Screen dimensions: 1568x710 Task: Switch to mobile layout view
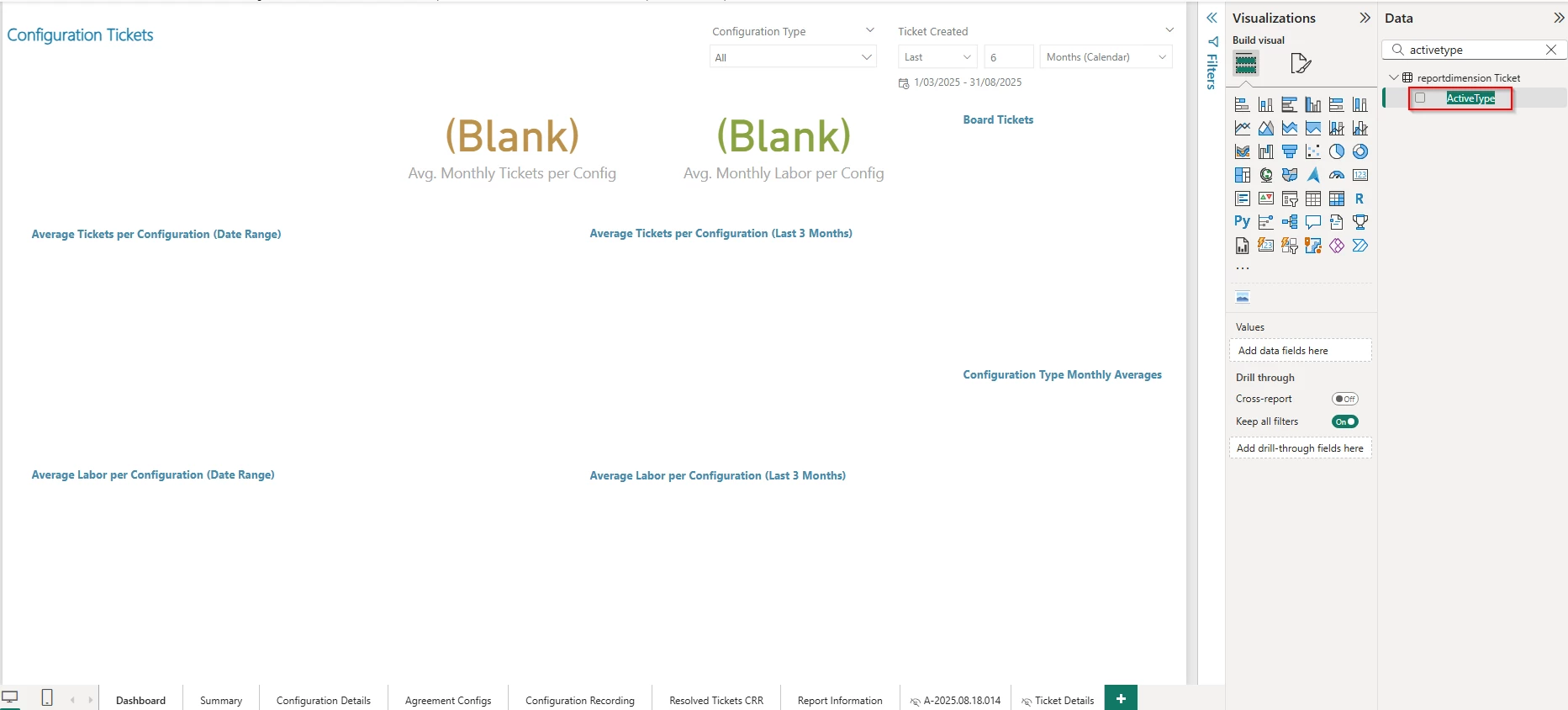[47, 697]
